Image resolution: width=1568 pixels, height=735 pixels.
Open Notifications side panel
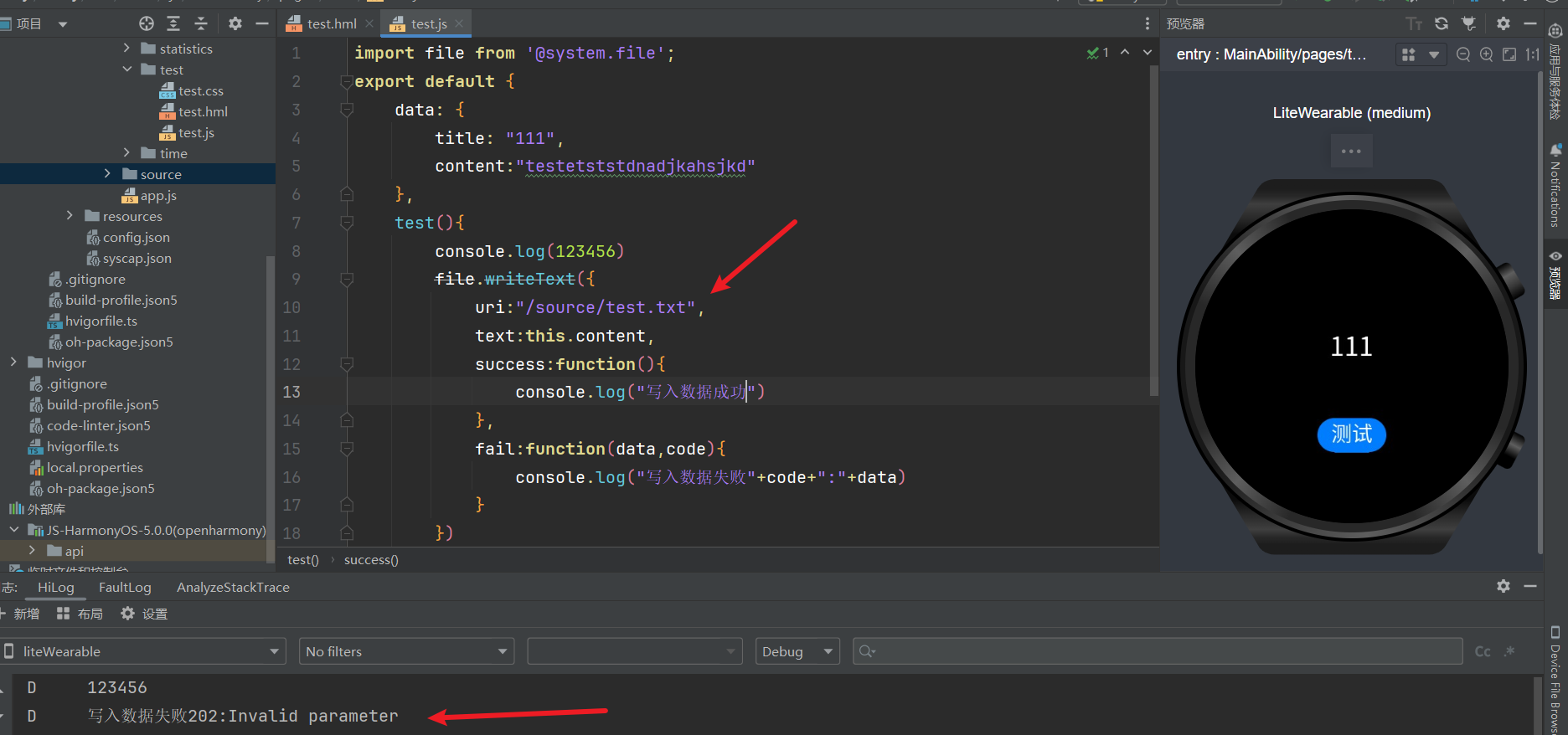[1555, 186]
